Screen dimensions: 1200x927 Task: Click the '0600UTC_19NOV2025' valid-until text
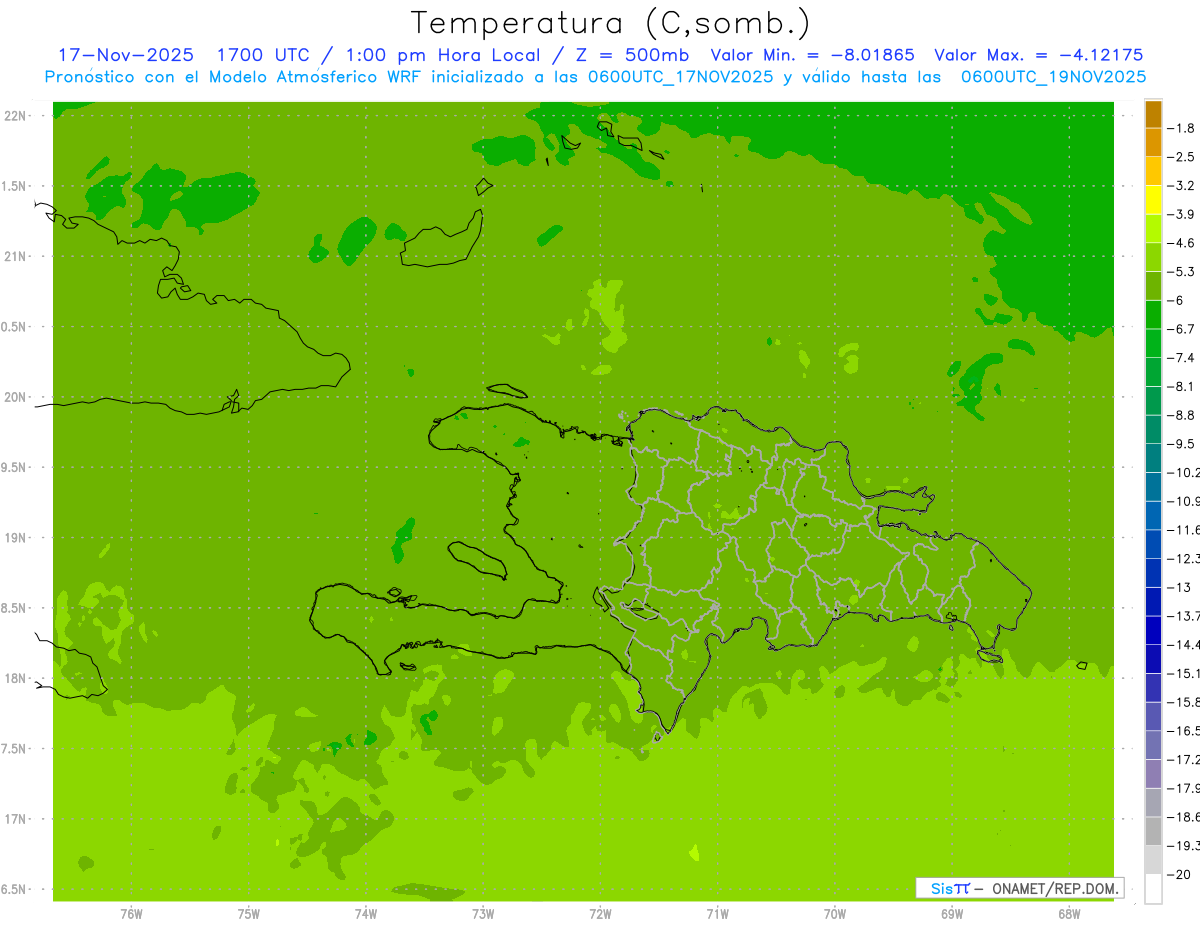click(1053, 77)
